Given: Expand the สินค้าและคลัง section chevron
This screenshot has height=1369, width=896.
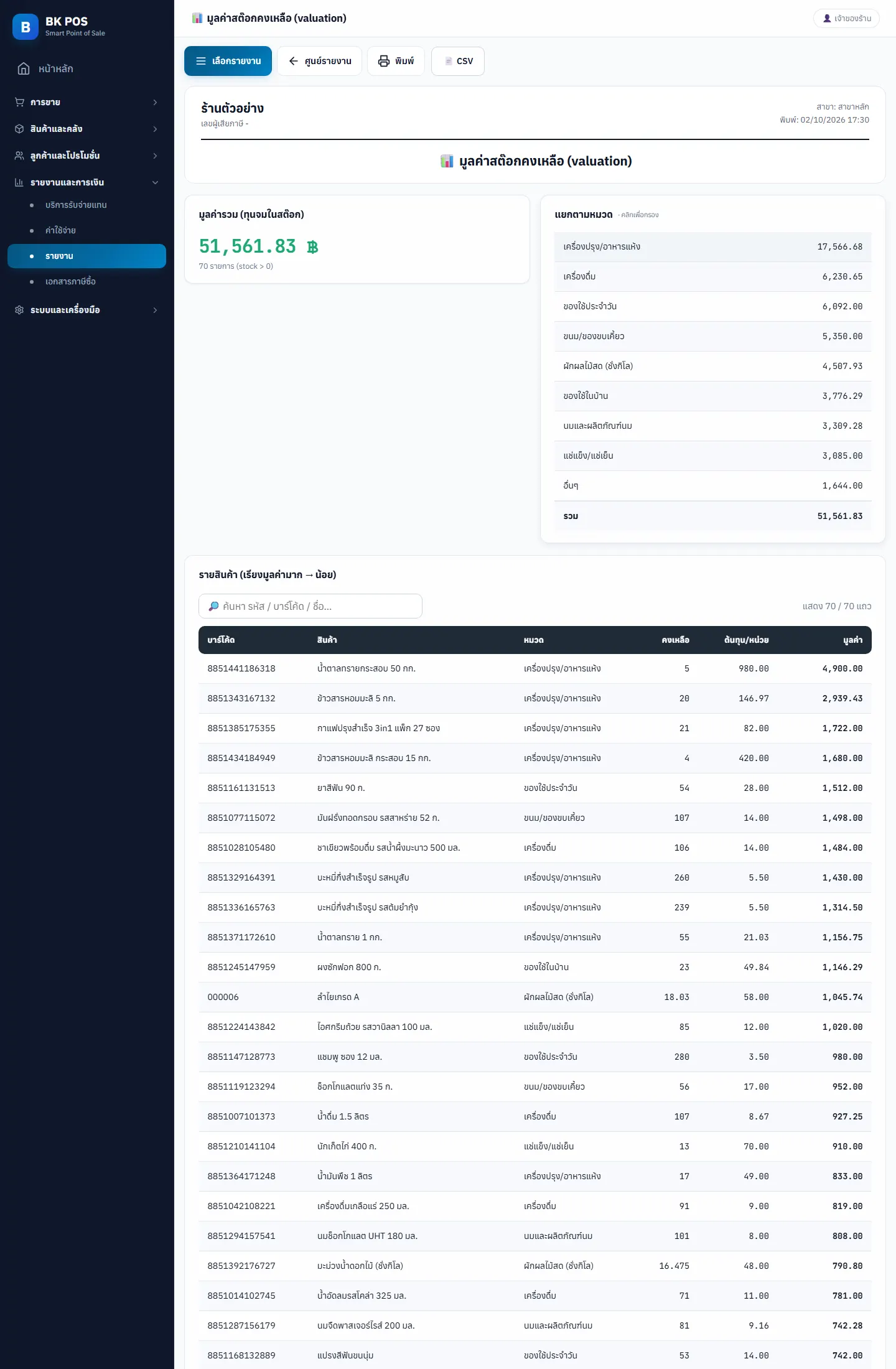Looking at the screenshot, I should click(155, 129).
